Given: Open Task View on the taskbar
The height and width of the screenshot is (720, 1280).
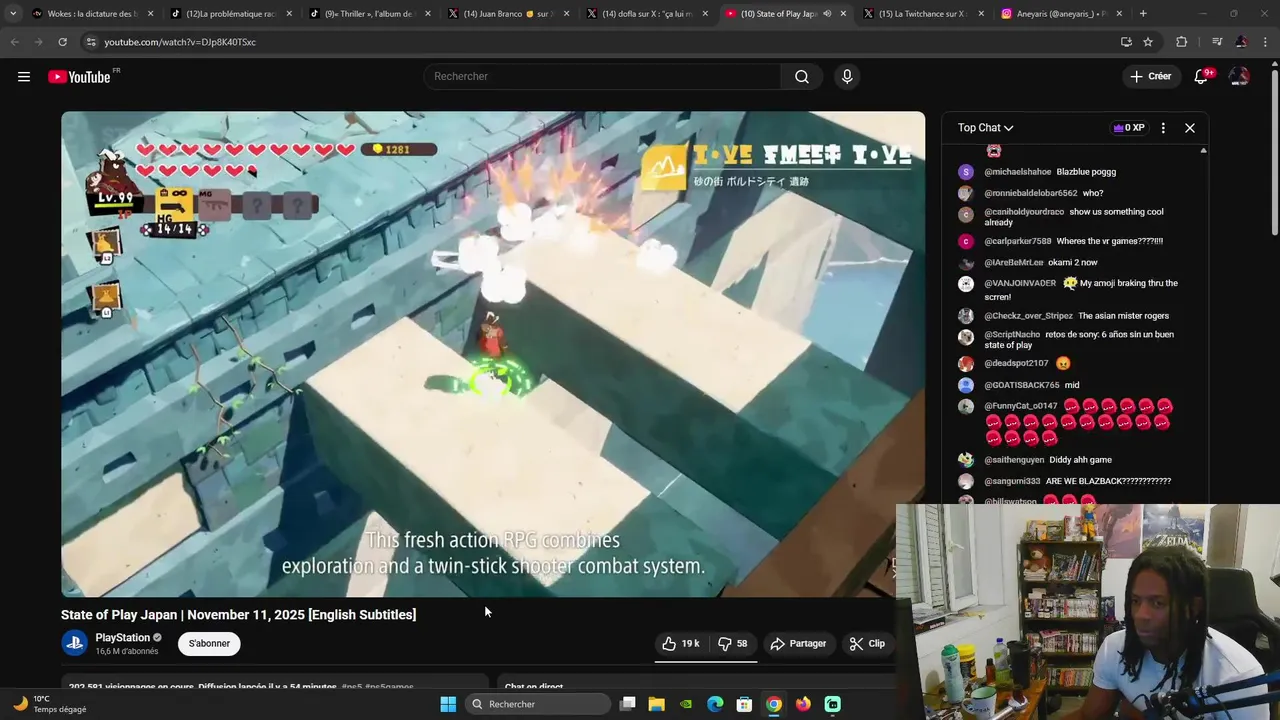Looking at the screenshot, I should (628, 704).
